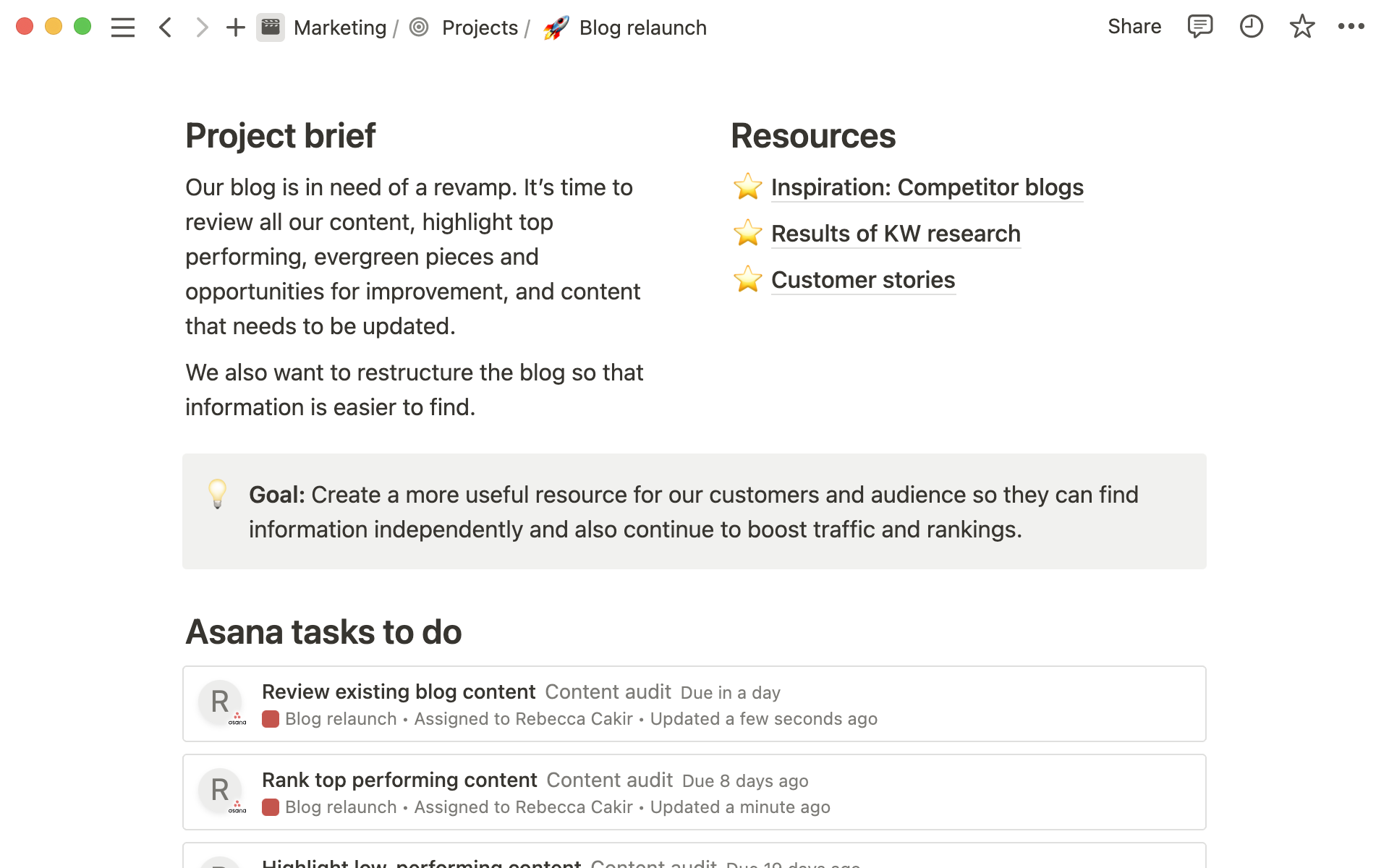
Task: Click the Marketing breadcrumb link
Action: click(x=340, y=28)
